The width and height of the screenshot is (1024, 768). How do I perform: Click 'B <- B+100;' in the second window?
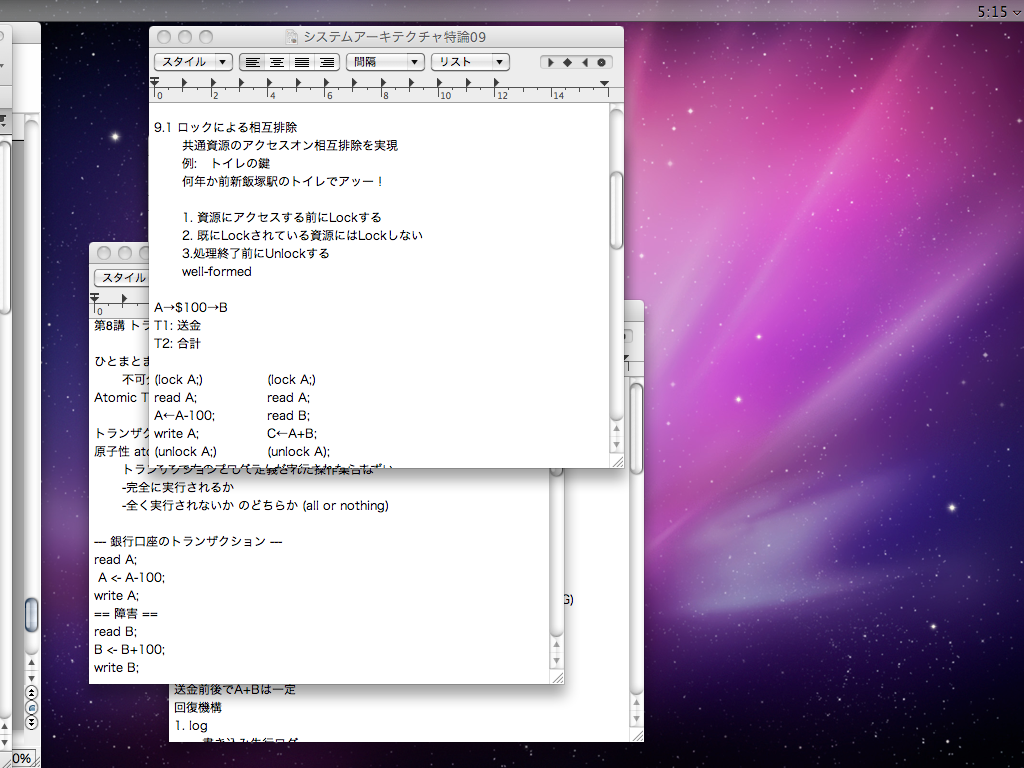coord(130,649)
